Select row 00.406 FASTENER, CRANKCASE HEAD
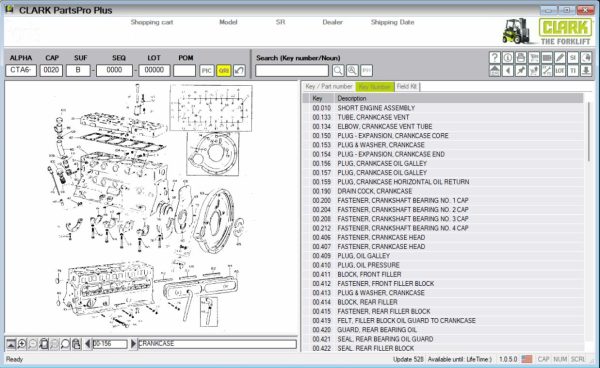The height and width of the screenshot is (368, 600). [444, 237]
